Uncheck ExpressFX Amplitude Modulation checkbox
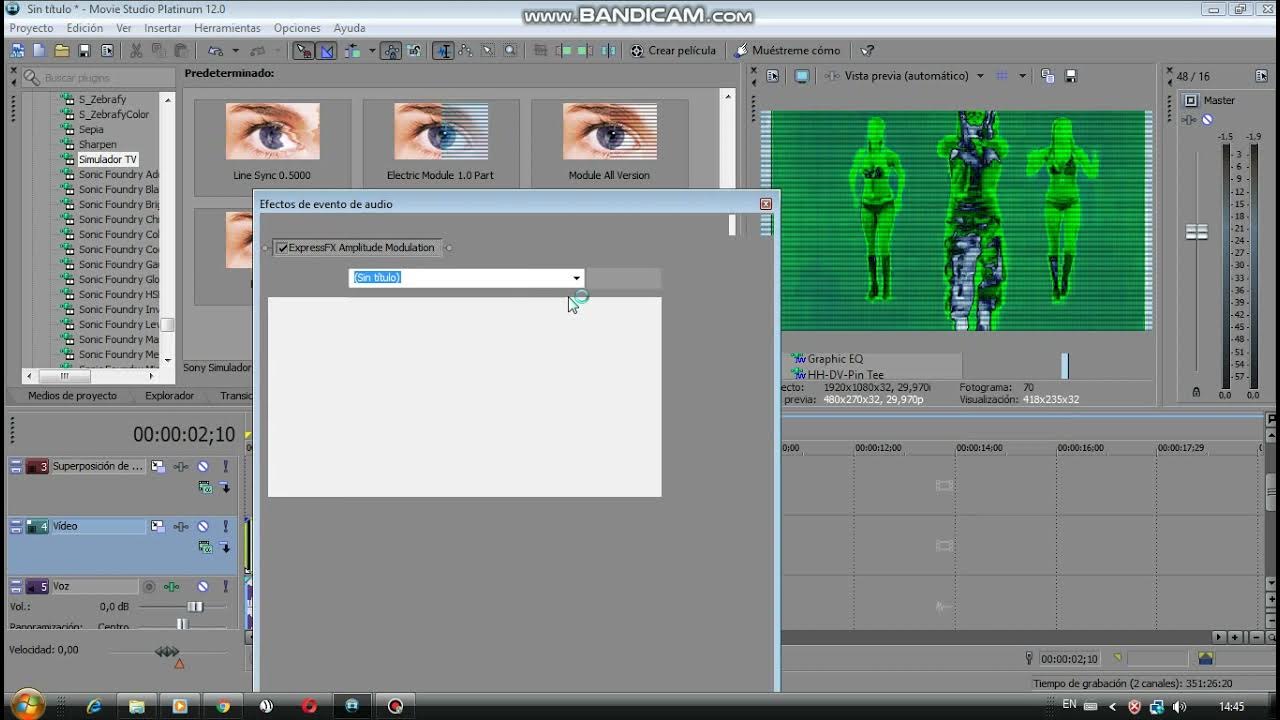The image size is (1280, 720). (283, 248)
